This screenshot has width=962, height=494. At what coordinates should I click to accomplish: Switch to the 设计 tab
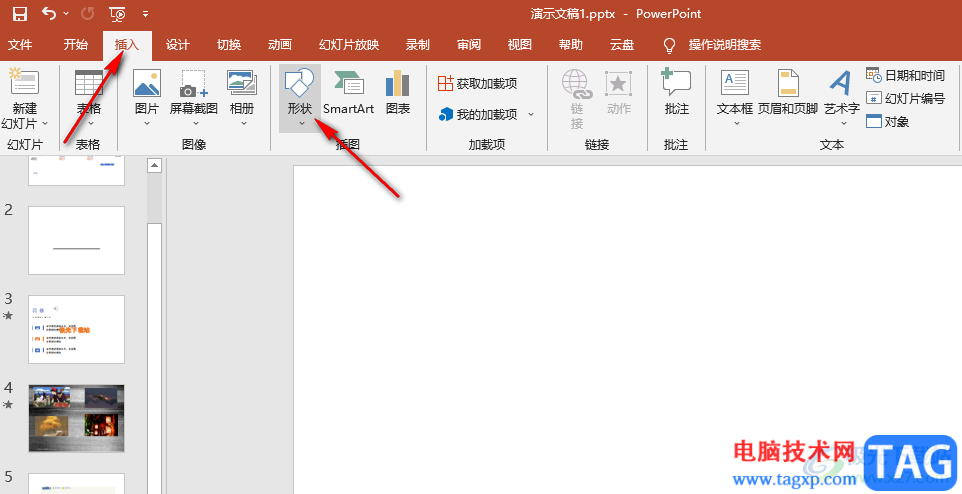click(178, 45)
